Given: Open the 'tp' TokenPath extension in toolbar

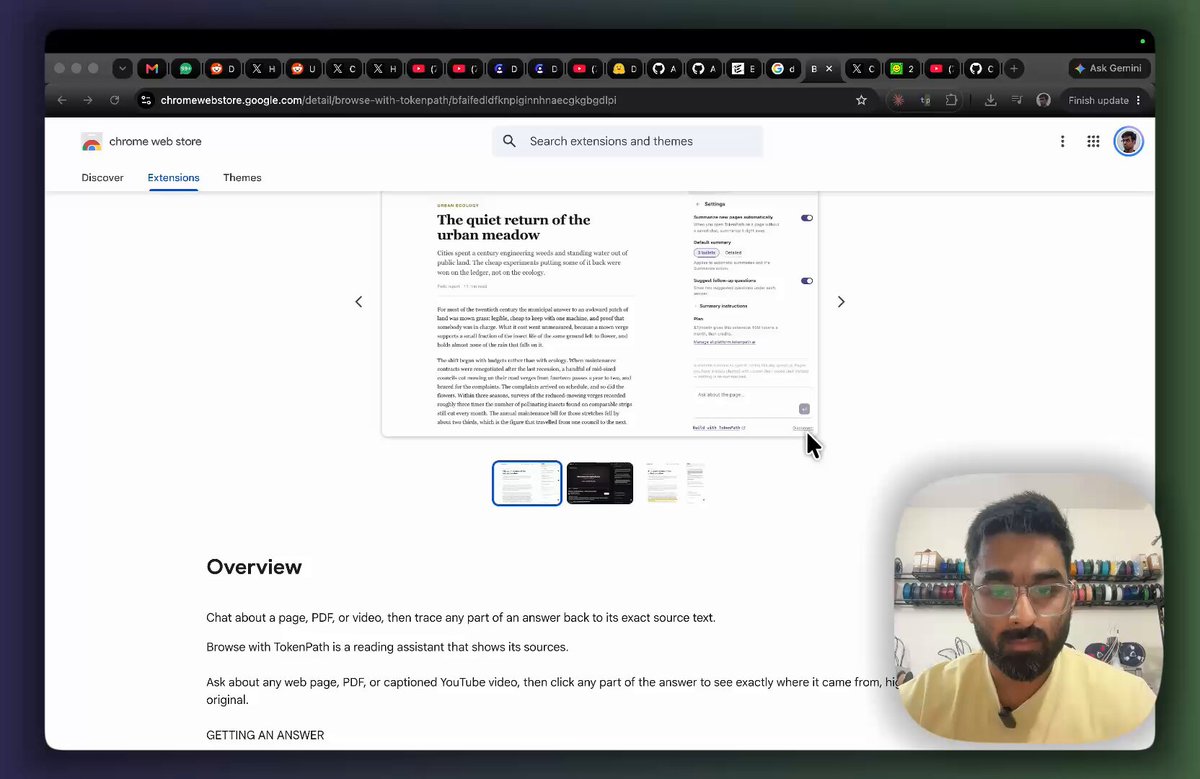Looking at the screenshot, I should point(925,100).
